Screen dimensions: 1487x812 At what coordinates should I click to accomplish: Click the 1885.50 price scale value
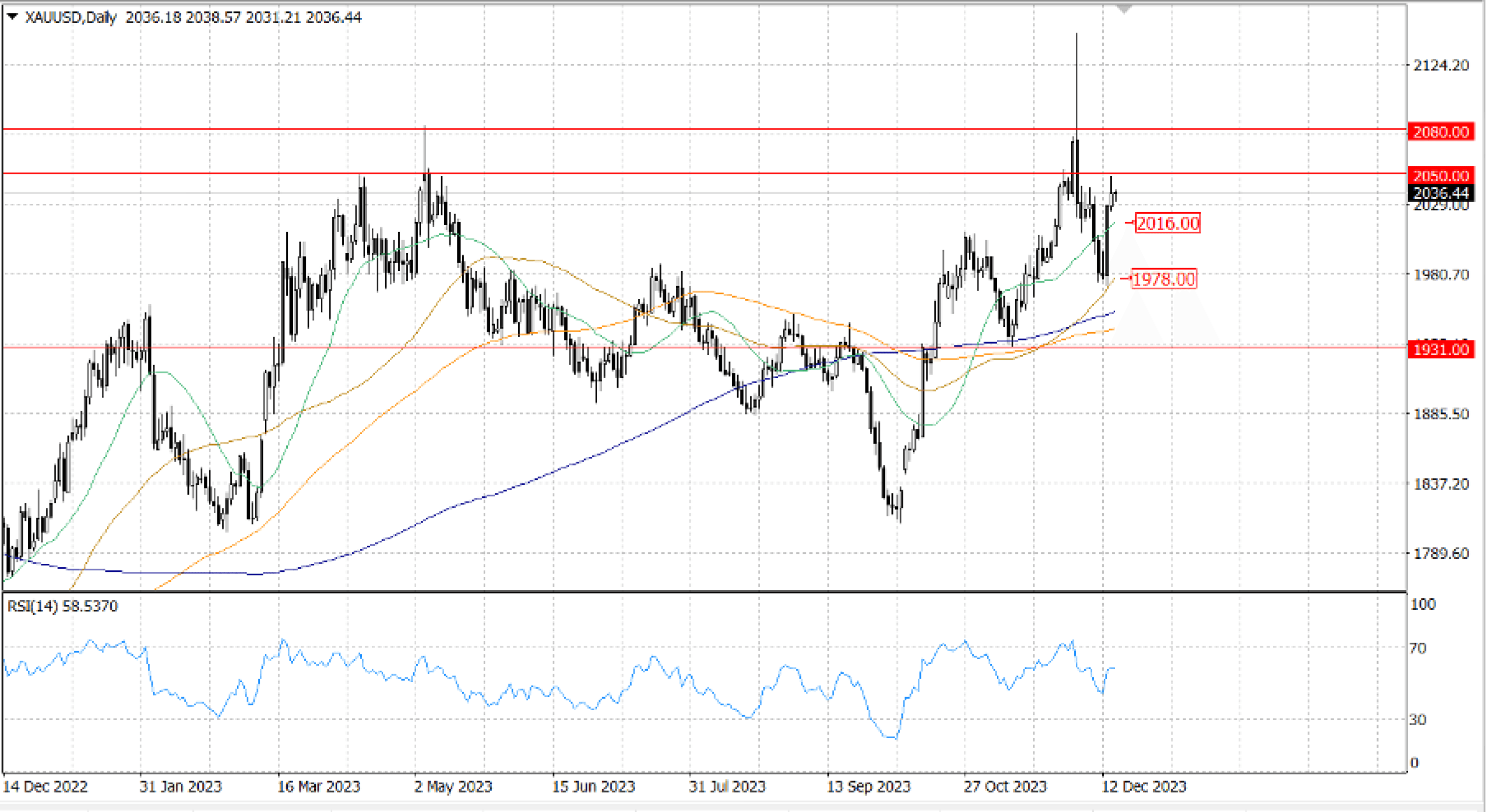click(x=1441, y=414)
